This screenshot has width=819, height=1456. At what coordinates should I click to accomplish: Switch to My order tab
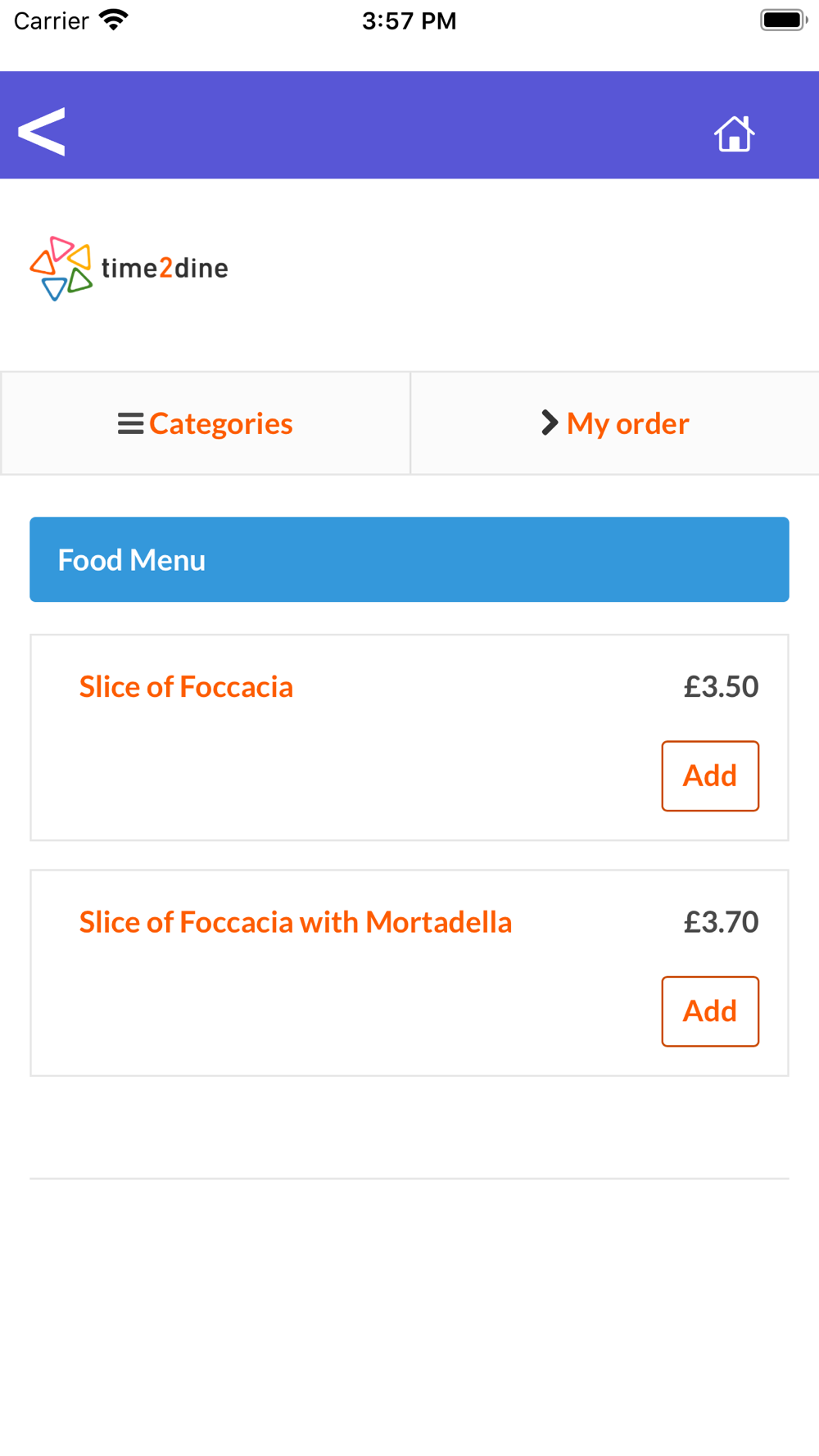(615, 423)
